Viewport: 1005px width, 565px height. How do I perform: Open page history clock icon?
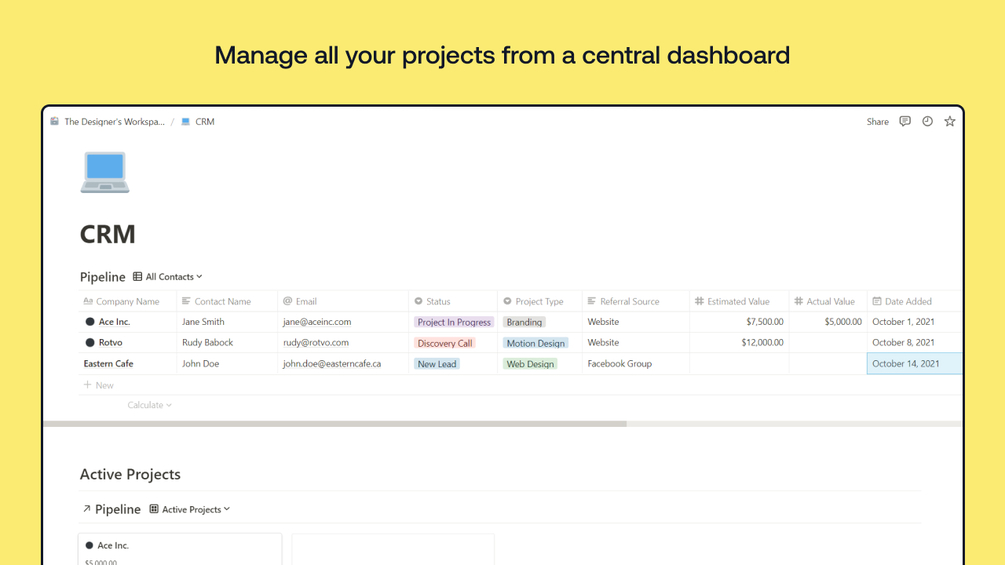pyautogui.click(x=927, y=121)
